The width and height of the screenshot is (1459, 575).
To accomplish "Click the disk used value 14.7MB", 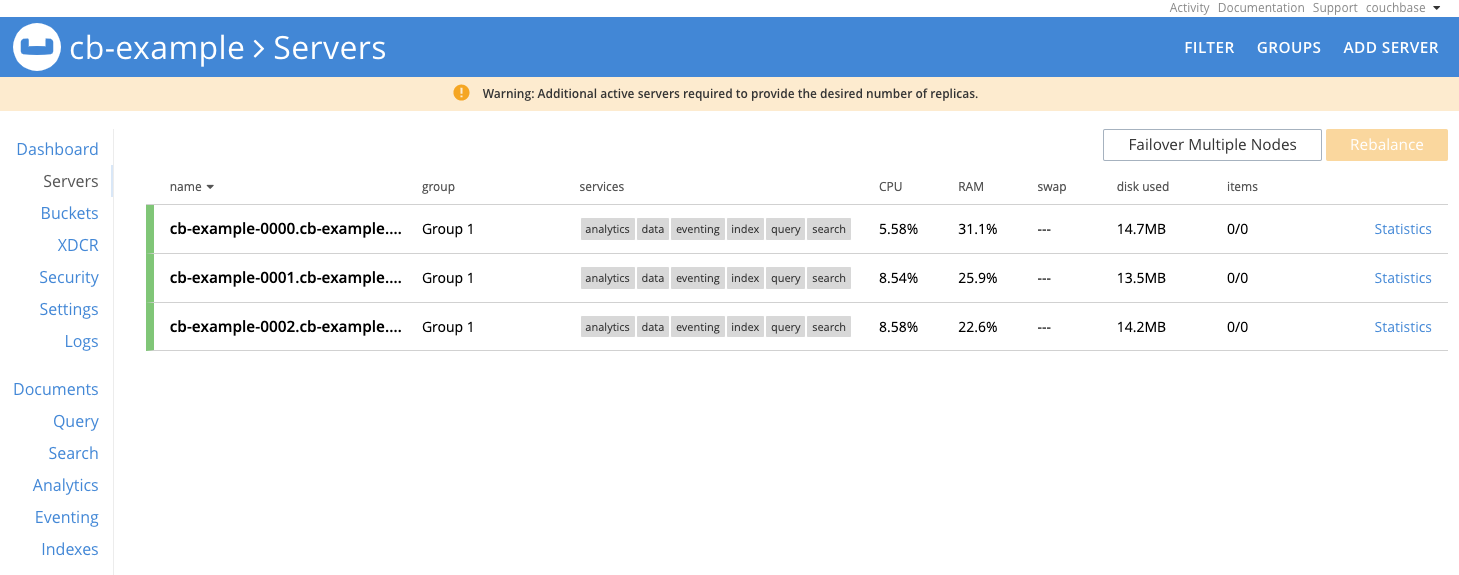I will tap(1141, 229).
